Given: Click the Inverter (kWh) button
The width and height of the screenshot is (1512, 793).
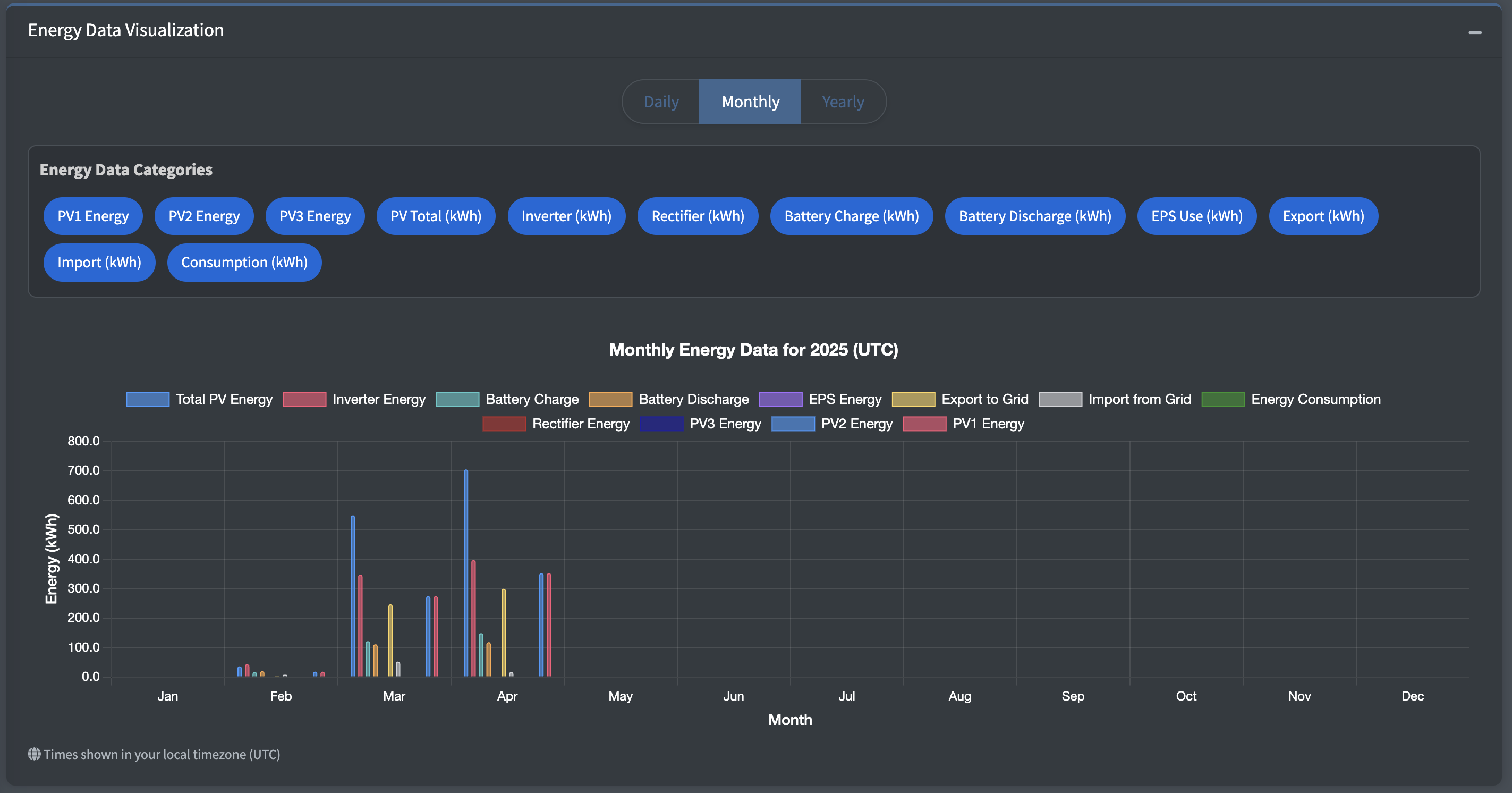Looking at the screenshot, I should point(566,216).
